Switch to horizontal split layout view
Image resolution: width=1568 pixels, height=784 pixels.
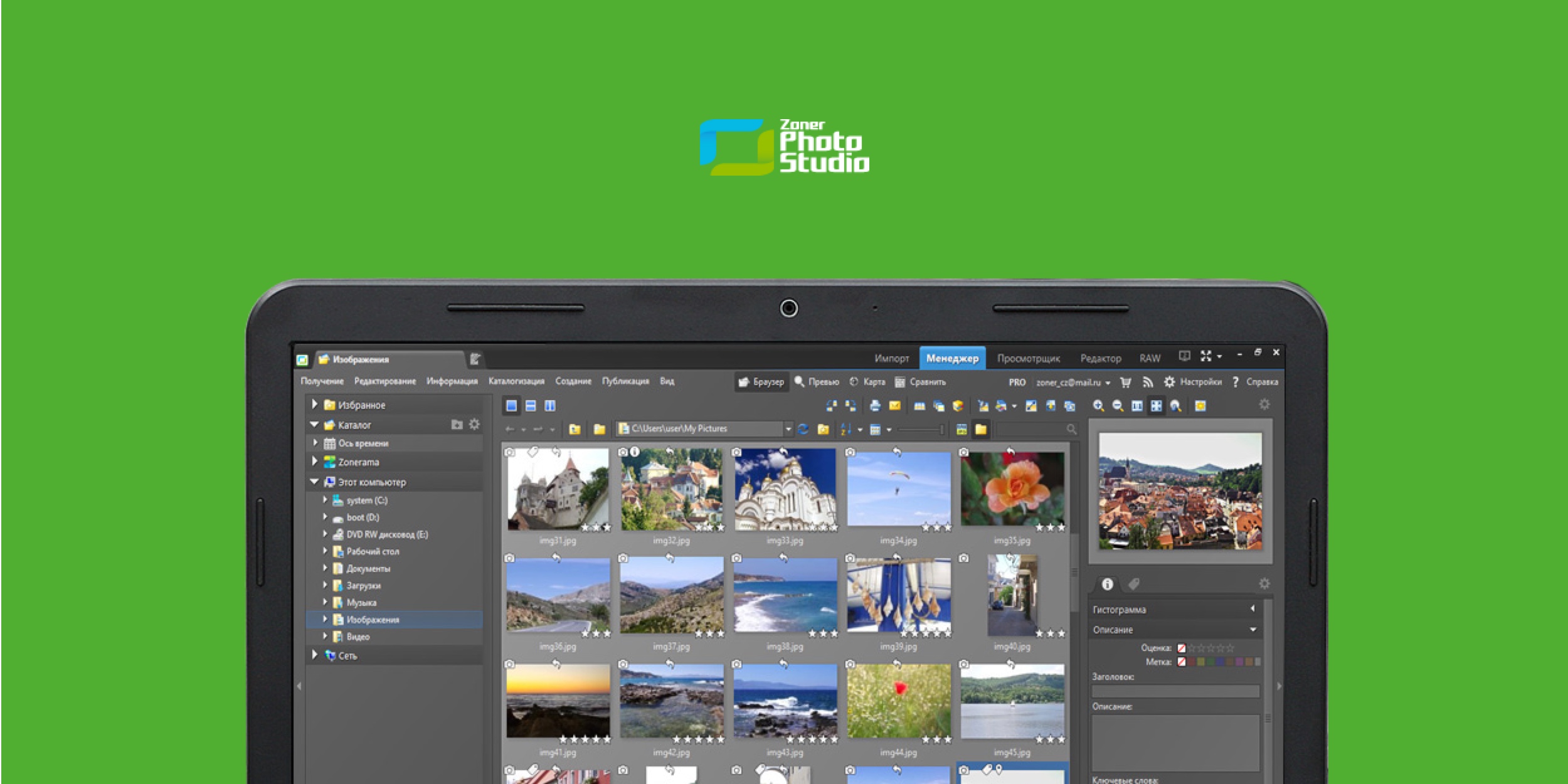pyautogui.click(x=531, y=406)
